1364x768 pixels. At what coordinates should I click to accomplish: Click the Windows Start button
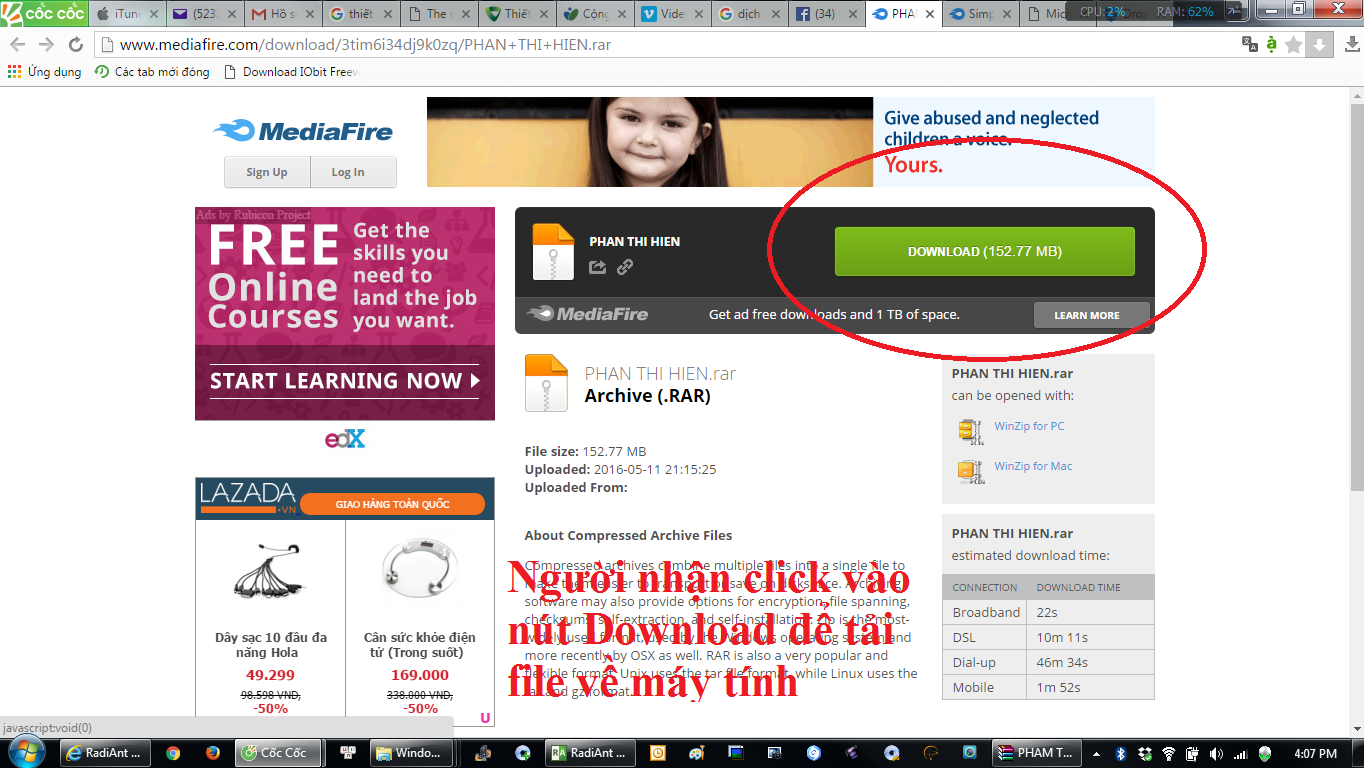26,752
